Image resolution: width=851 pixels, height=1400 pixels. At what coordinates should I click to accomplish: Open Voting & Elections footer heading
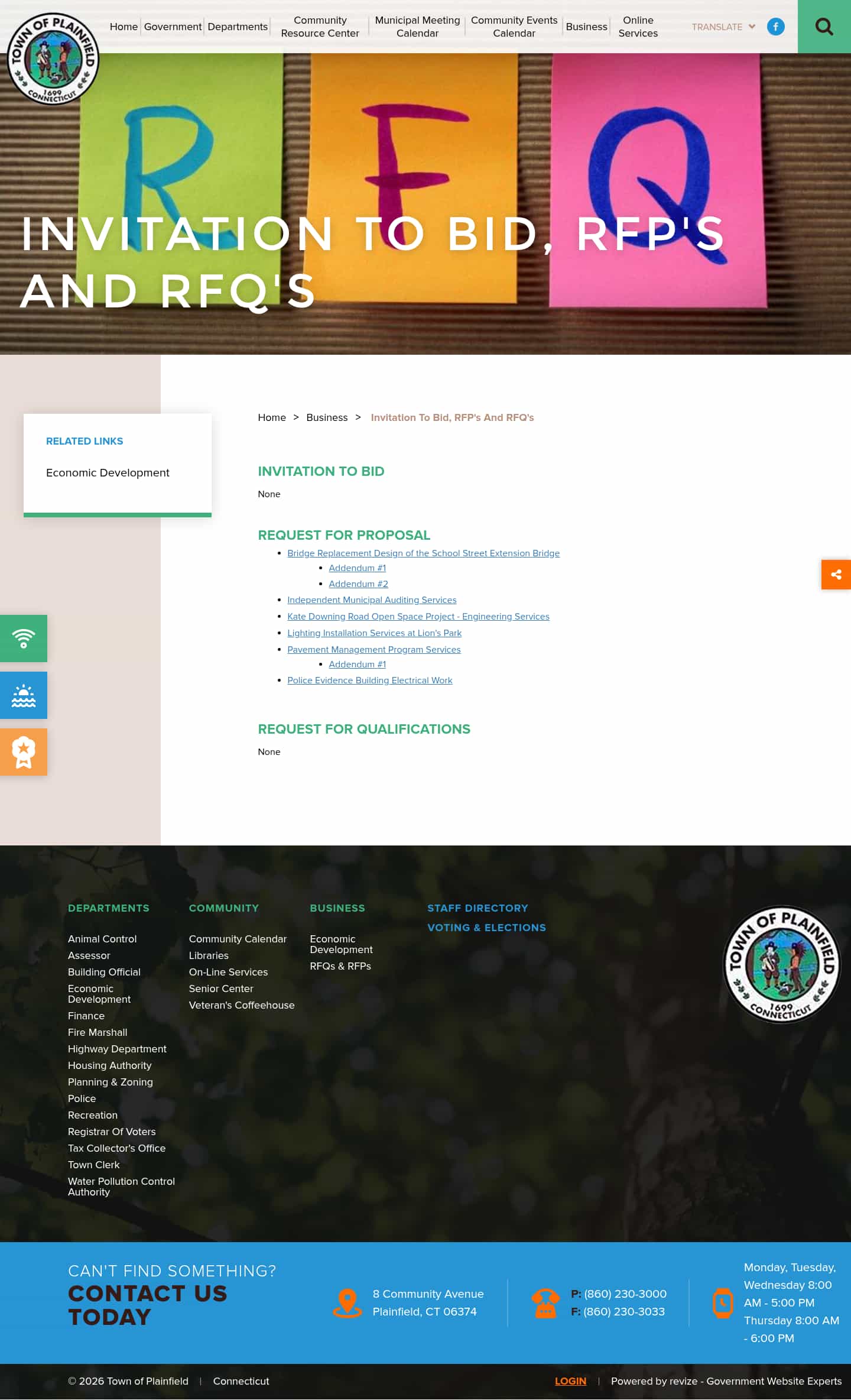click(x=486, y=928)
